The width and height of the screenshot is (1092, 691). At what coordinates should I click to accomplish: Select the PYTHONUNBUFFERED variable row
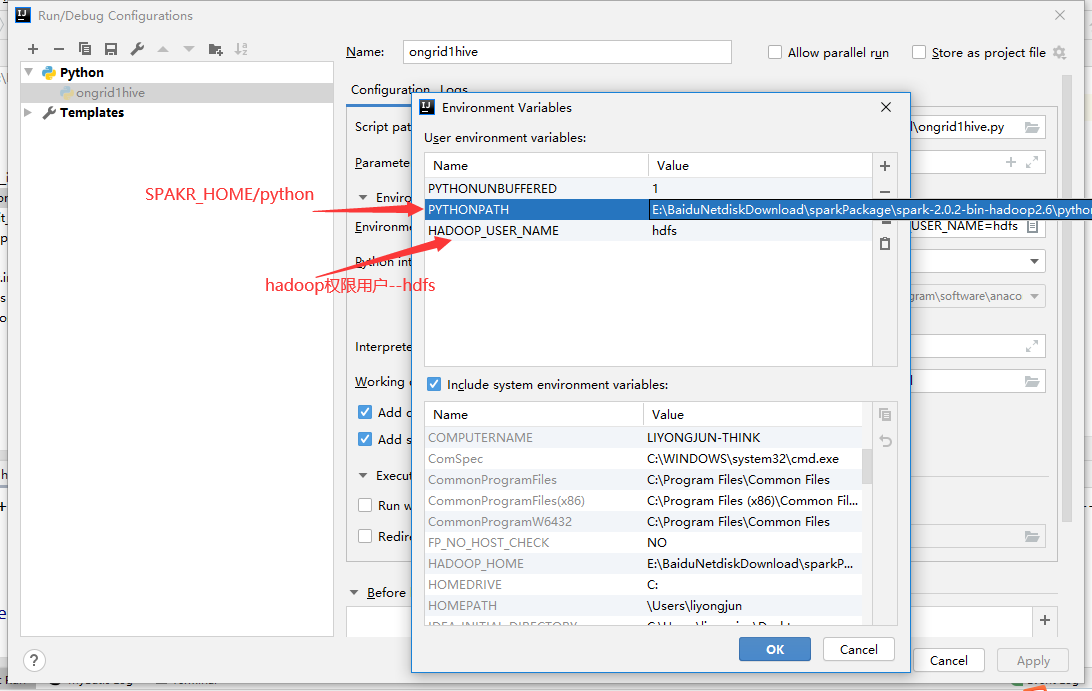648,189
